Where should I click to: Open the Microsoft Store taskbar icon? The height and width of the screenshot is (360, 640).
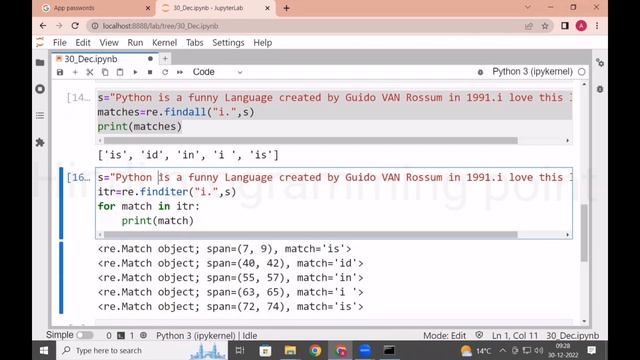[x=265, y=351]
